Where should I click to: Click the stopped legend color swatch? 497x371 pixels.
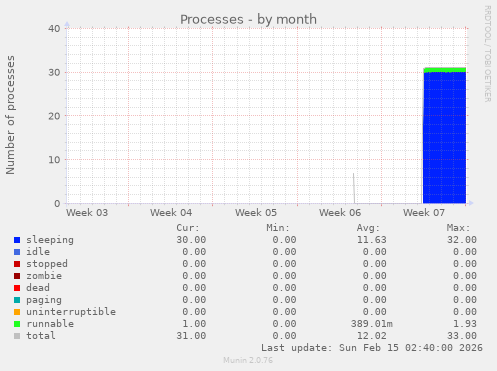click(17, 264)
